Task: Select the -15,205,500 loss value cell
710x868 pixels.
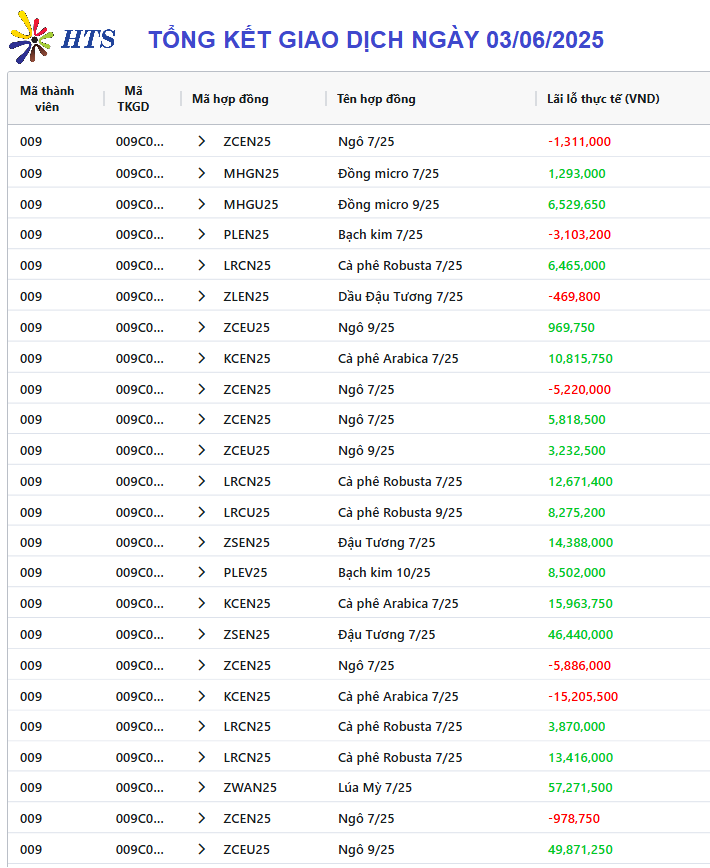Action: tap(583, 696)
